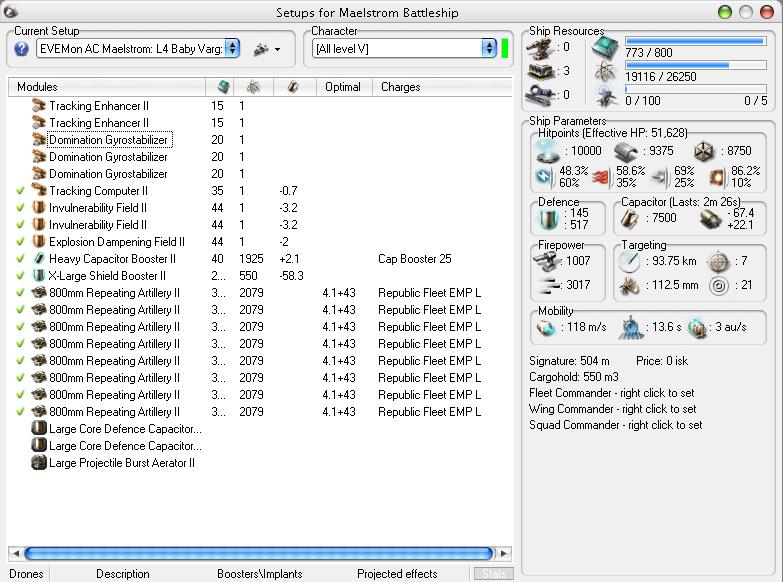
Task: Click the volley damage icon showing 3017
Action: [x=549, y=285]
